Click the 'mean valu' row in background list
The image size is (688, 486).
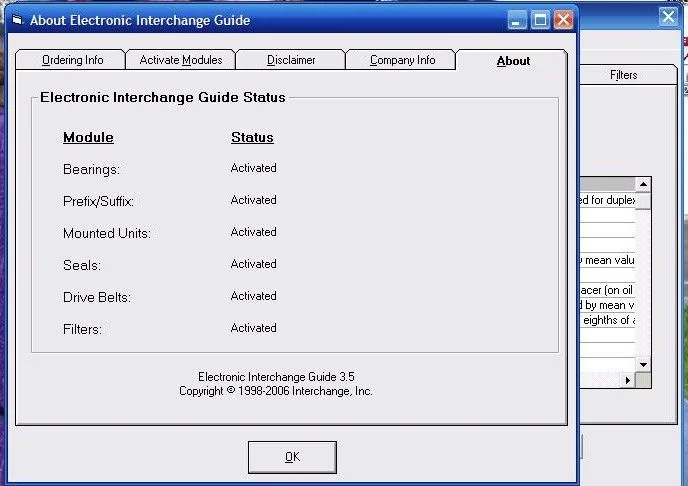point(608,260)
